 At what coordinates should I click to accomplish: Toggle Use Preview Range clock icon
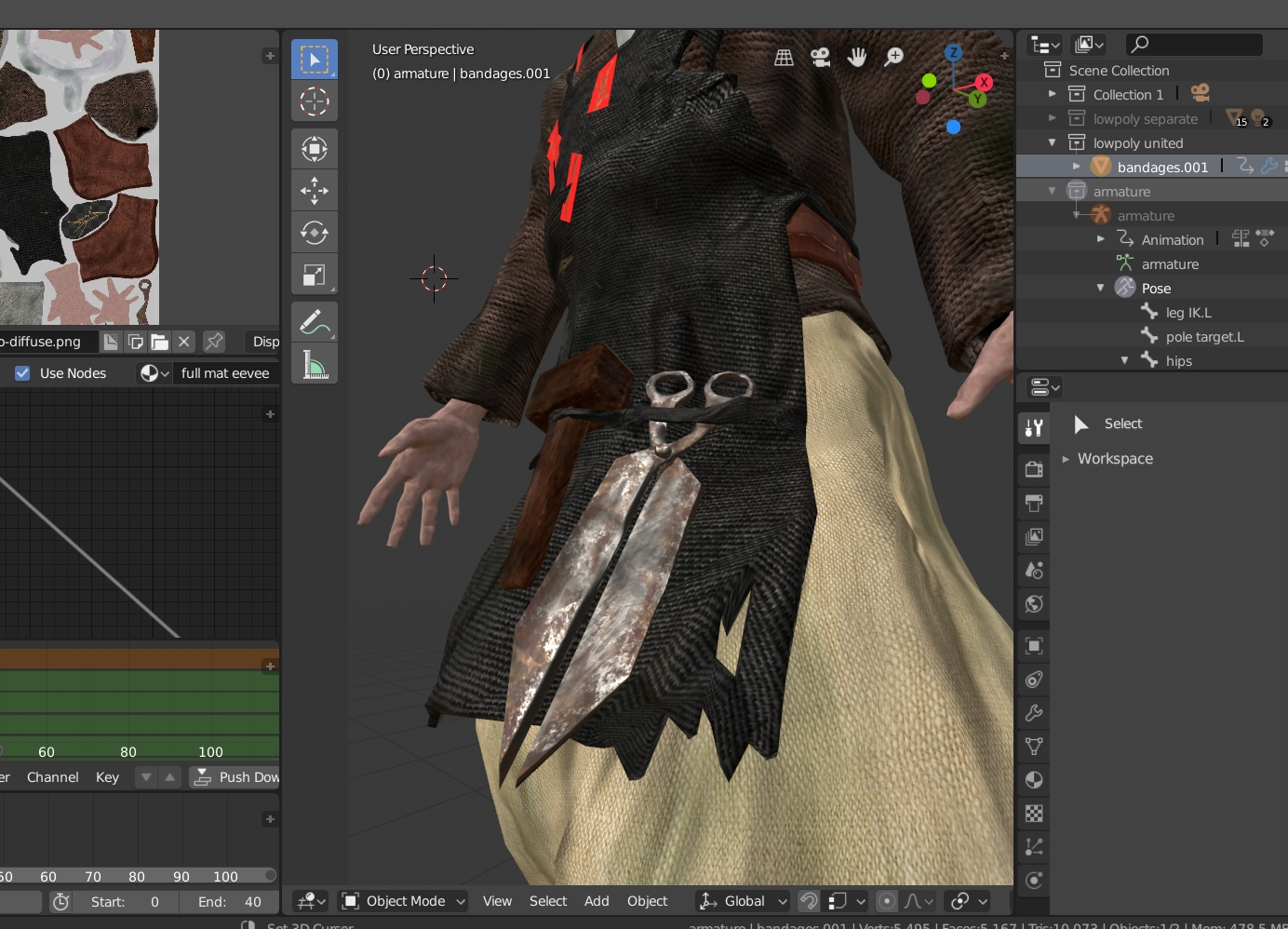click(x=61, y=902)
